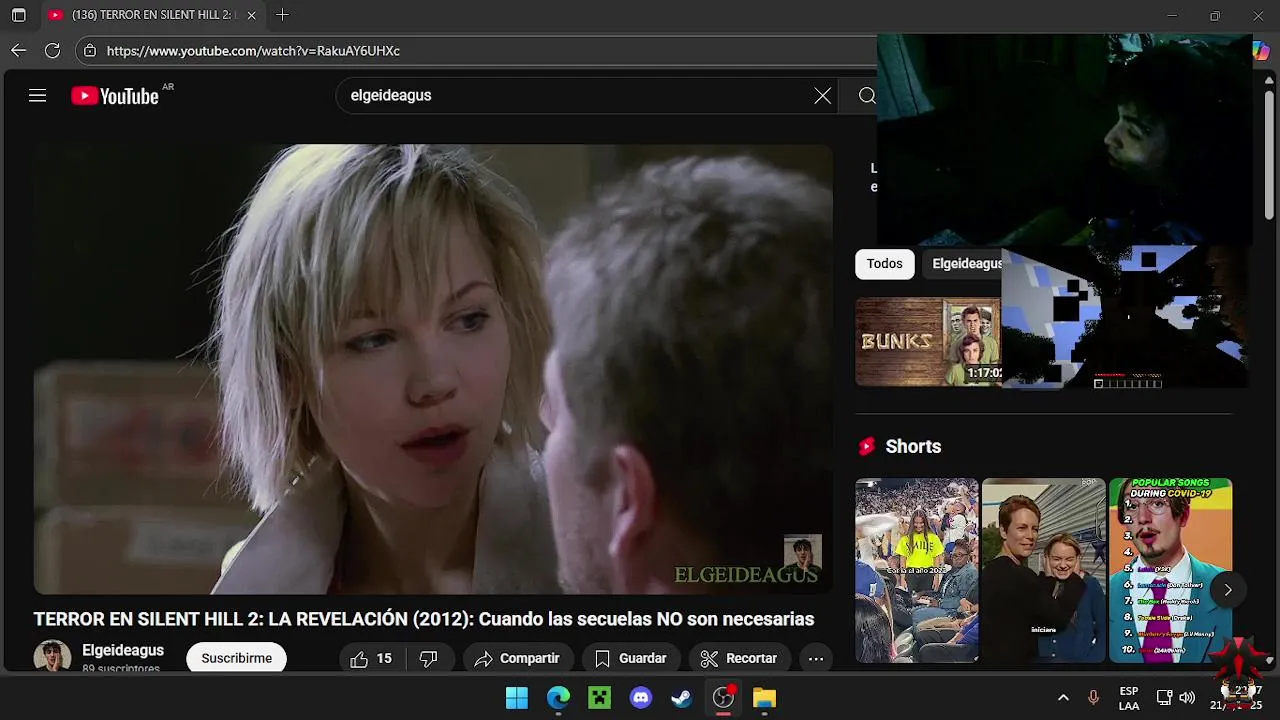
Task: Close the TERROR EN SILENT HILL tab
Action: point(251,15)
